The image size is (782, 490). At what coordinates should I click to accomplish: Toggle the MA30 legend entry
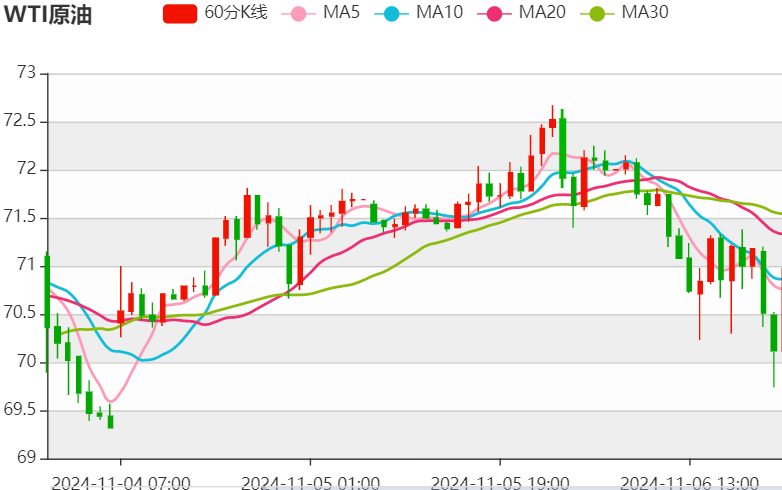tap(624, 12)
